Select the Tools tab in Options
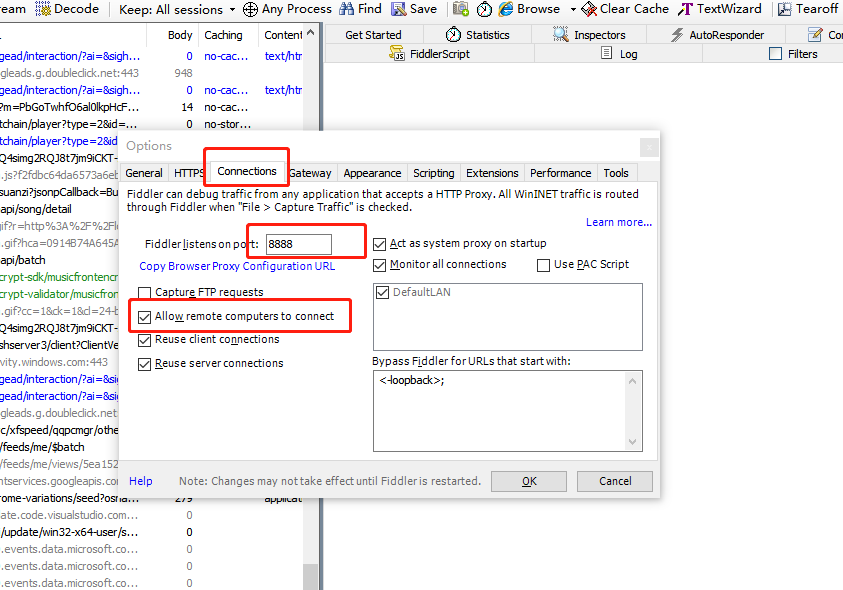Image resolution: width=843 pixels, height=590 pixels. [x=616, y=173]
